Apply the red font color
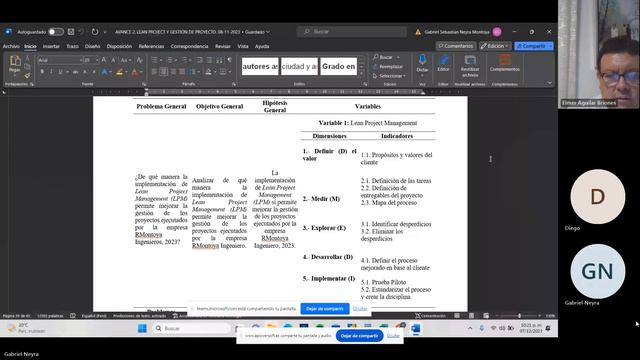The image size is (640, 360). 135,72
